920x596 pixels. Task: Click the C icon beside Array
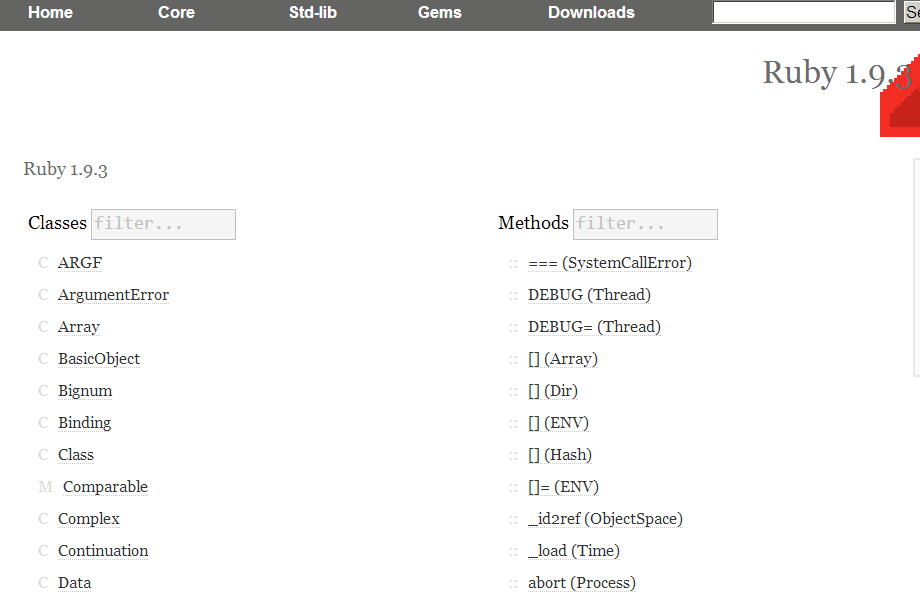(x=43, y=327)
